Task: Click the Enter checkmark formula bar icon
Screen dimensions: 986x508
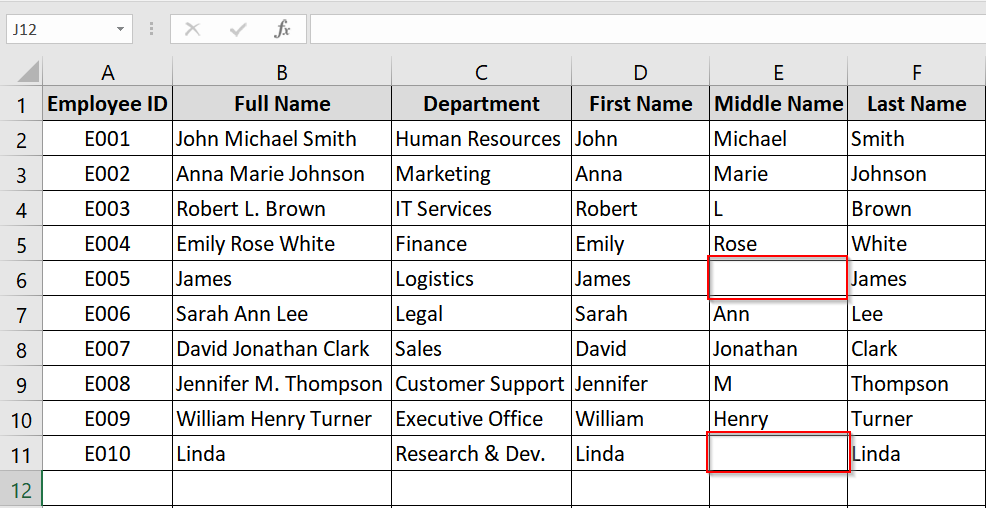Action: point(238,29)
